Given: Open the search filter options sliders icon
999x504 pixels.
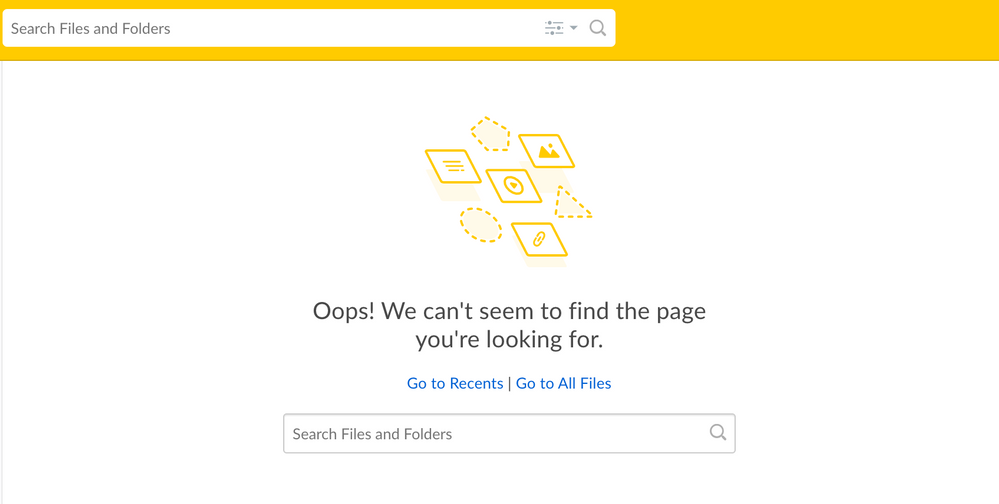Looking at the screenshot, I should (554, 28).
